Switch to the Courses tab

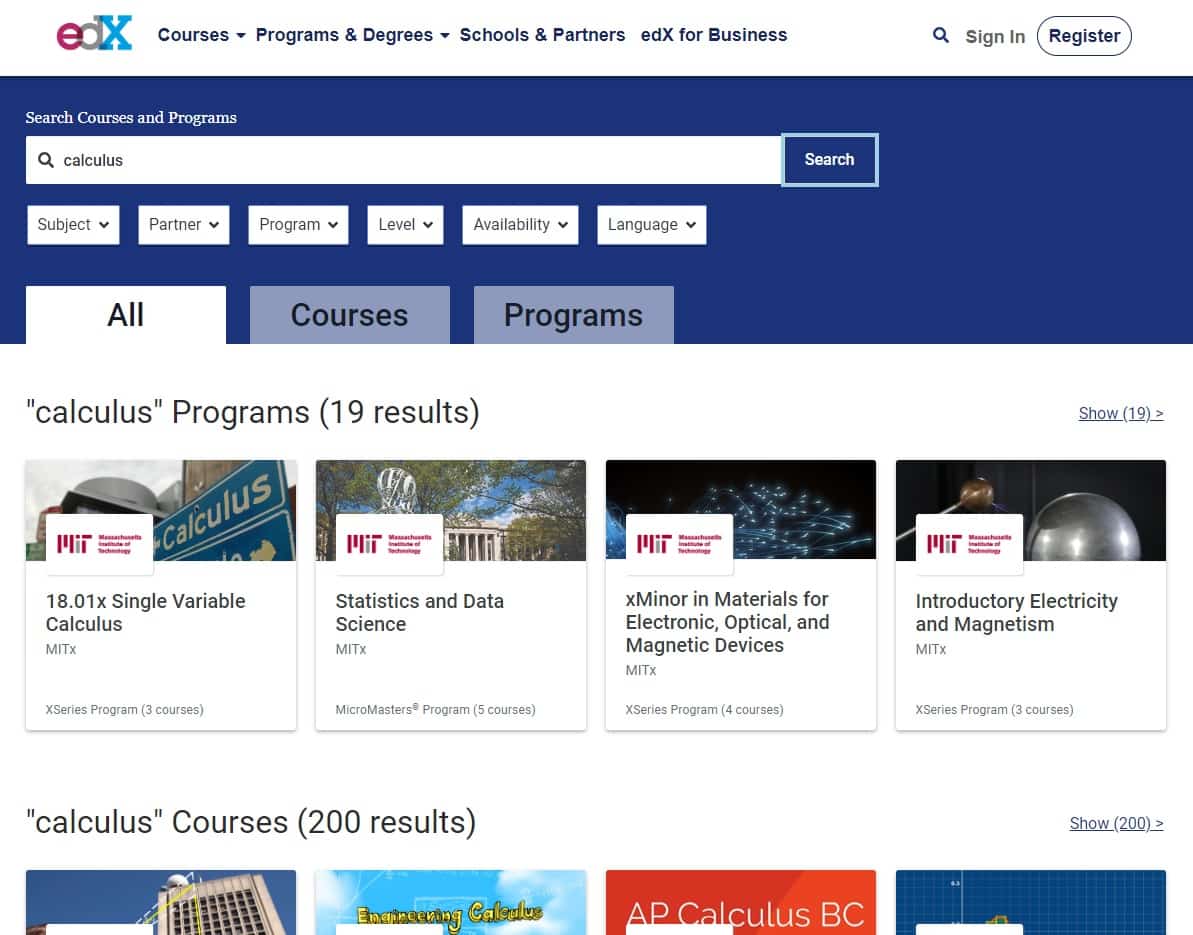tap(350, 315)
